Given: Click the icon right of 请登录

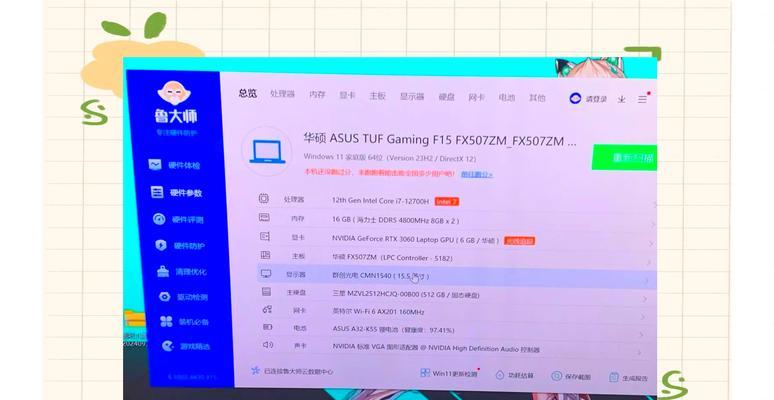Looking at the screenshot, I should pos(621,99).
